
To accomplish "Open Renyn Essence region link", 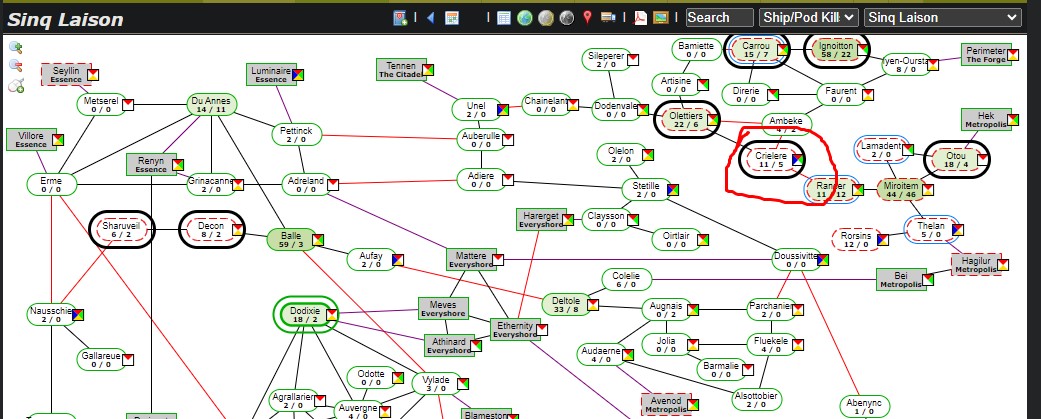I will [x=151, y=165].
